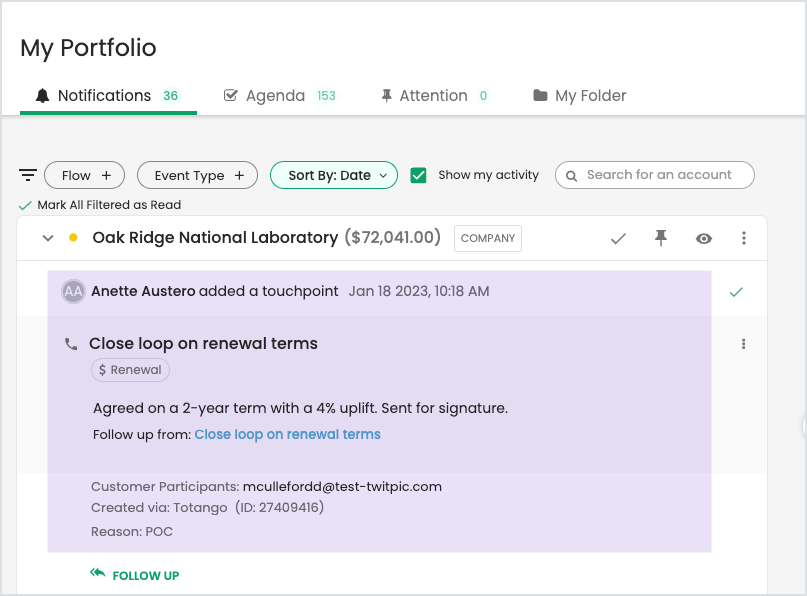Open the filter options icon

27,174
